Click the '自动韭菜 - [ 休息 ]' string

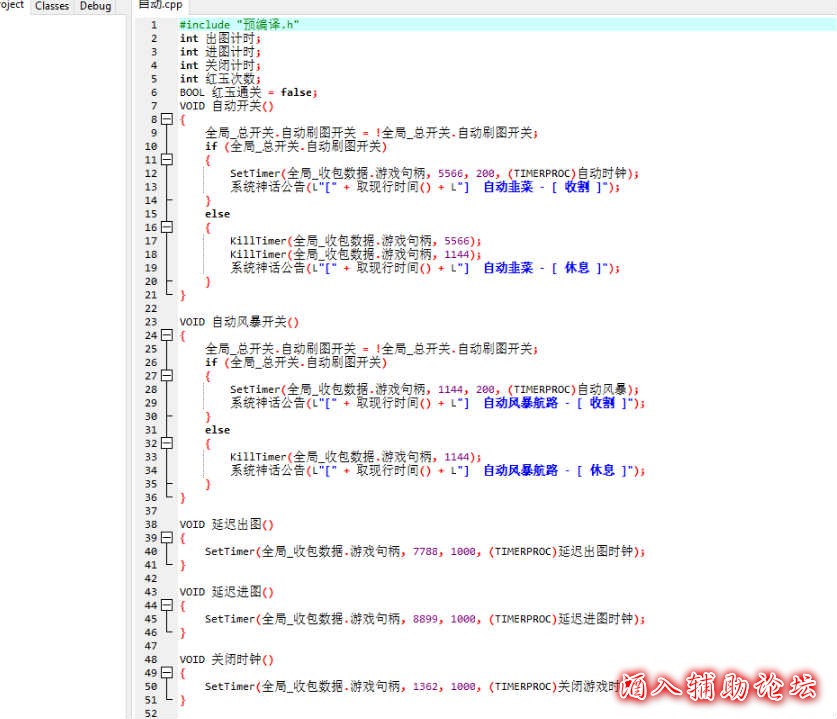tap(544, 268)
